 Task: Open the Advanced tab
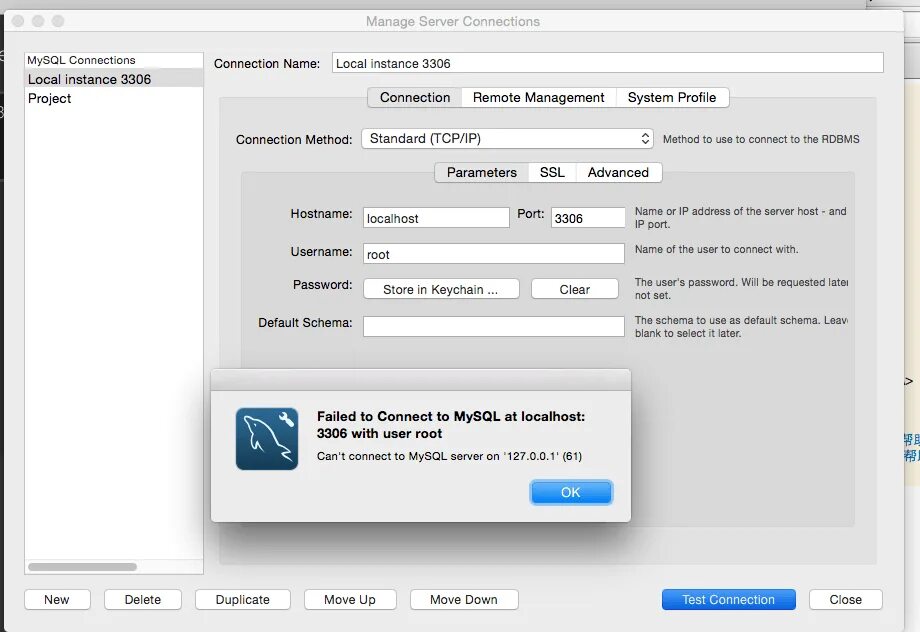[618, 173]
